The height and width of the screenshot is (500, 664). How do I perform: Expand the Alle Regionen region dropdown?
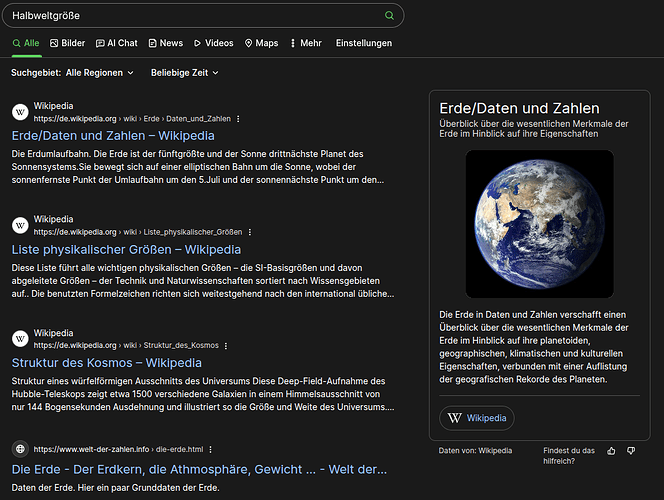pos(100,73)
